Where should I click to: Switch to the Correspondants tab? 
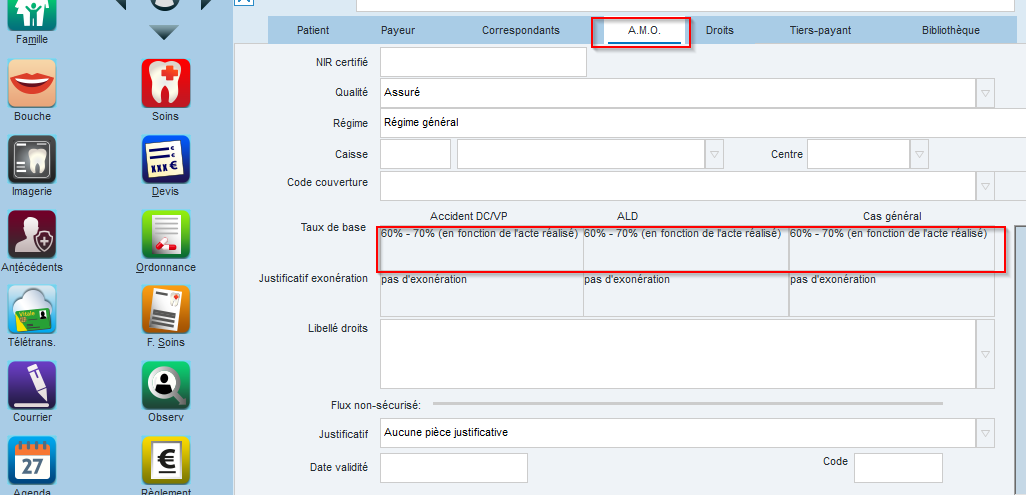tap(521, 30)
